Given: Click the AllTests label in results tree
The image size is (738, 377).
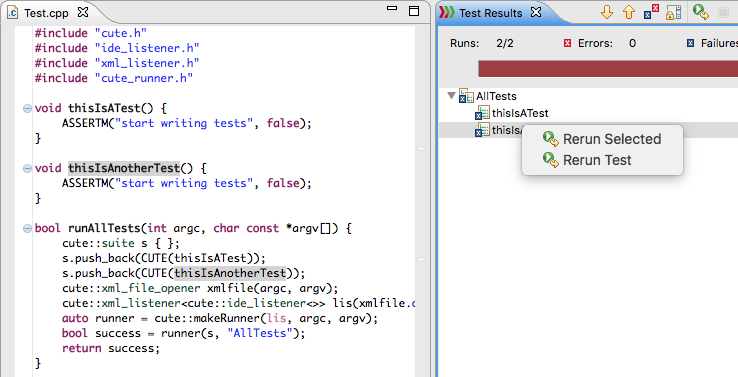Looking at the screenshot, I should pos(496,96).
